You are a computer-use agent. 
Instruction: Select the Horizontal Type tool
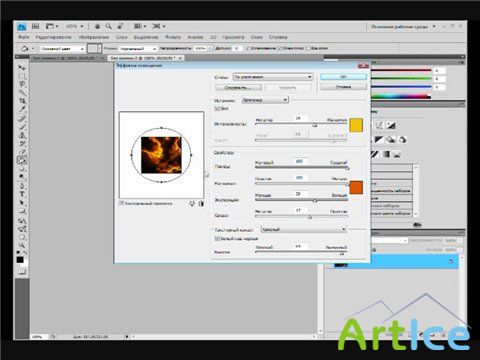click(22, 194)
